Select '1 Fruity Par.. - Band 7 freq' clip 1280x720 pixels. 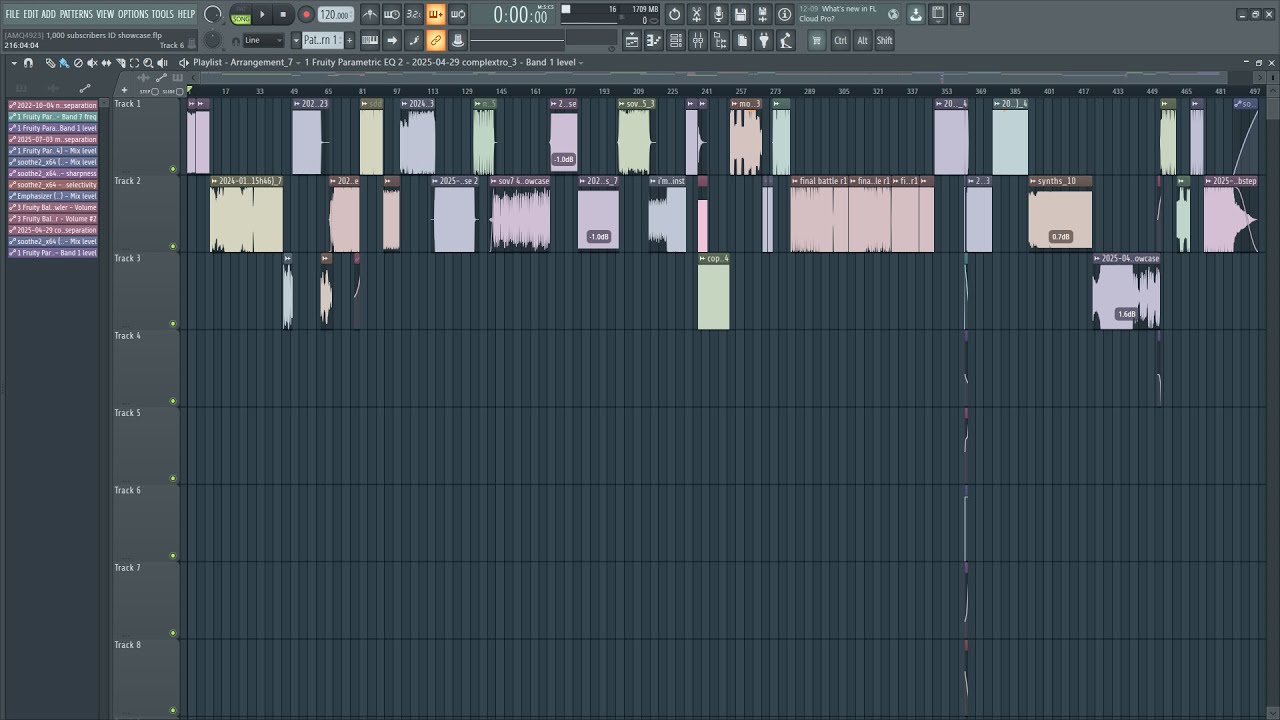[53, 117]
